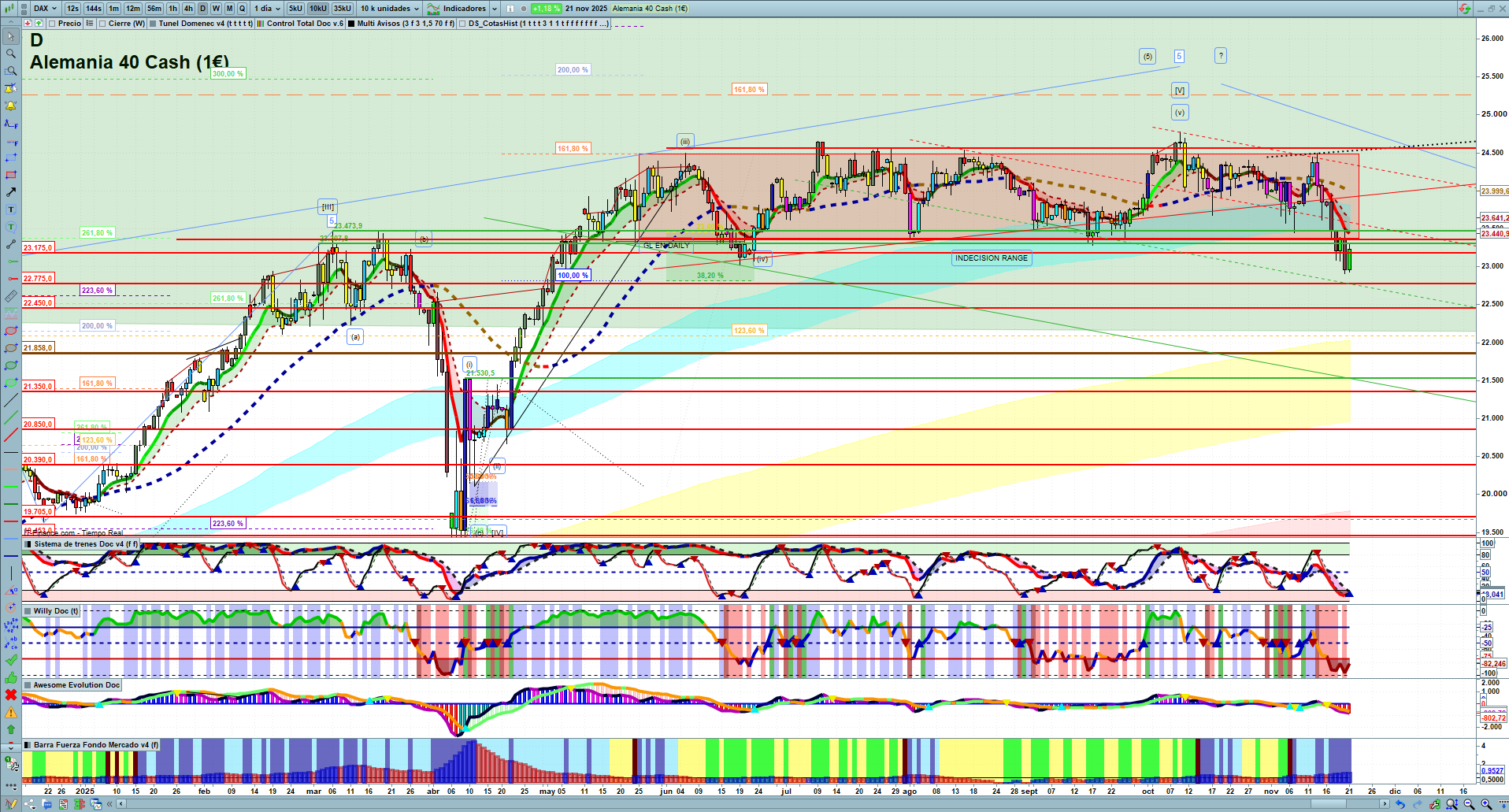Toggle the Multi Avisos indicator box
1509x812 pixels.
(x=351, y=24)
